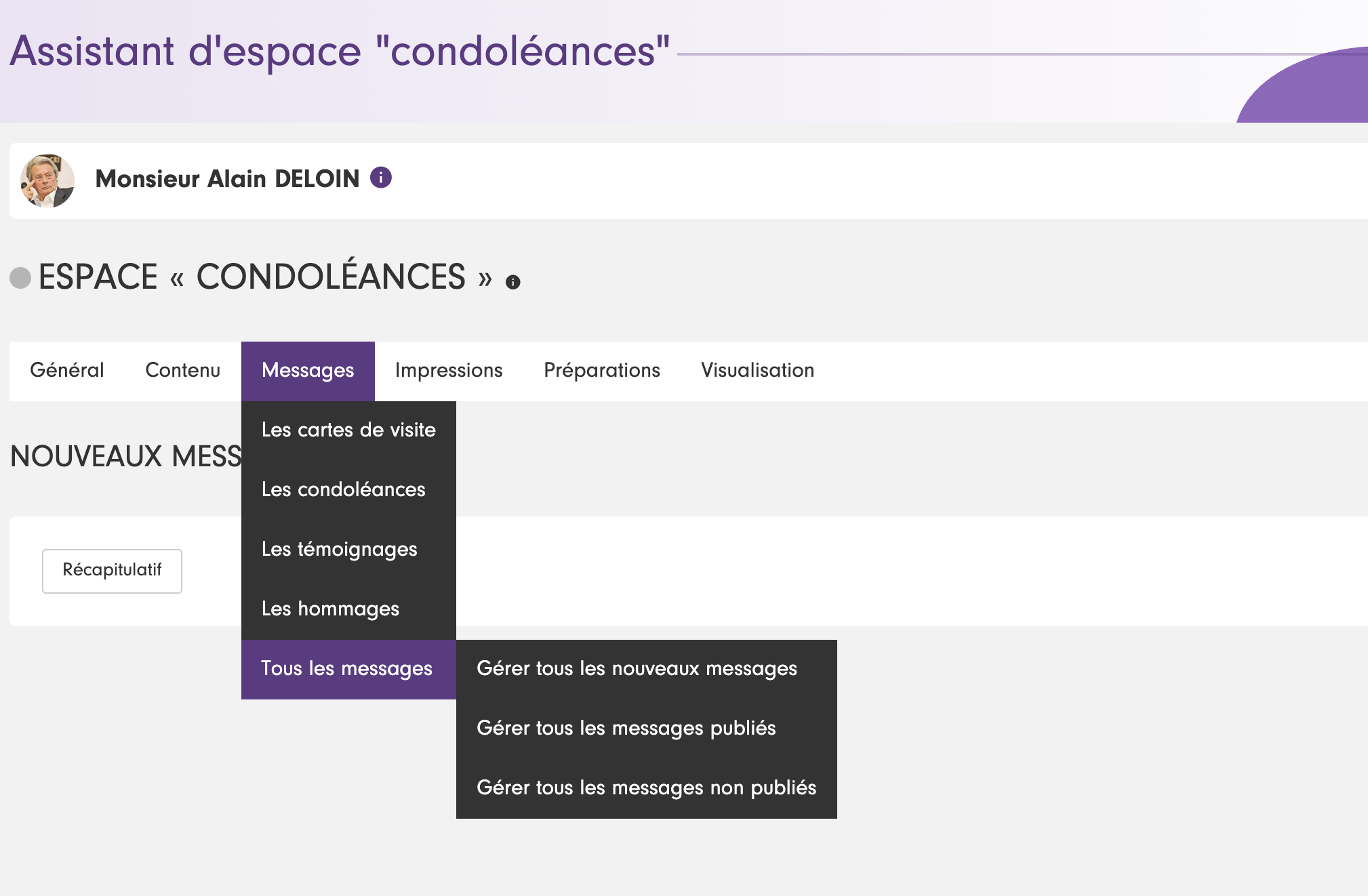This screenshot has width=1368, height=896.
Task: Switch to the Contenu tab
Action: click(183, 370)
